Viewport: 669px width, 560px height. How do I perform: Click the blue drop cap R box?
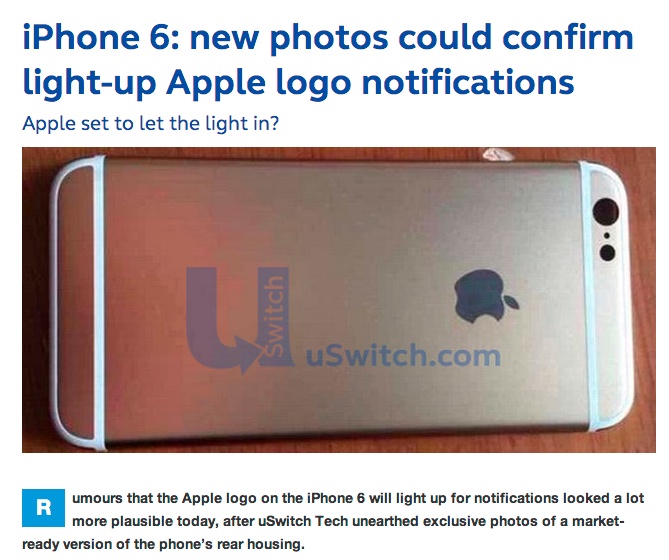(44, 508)
